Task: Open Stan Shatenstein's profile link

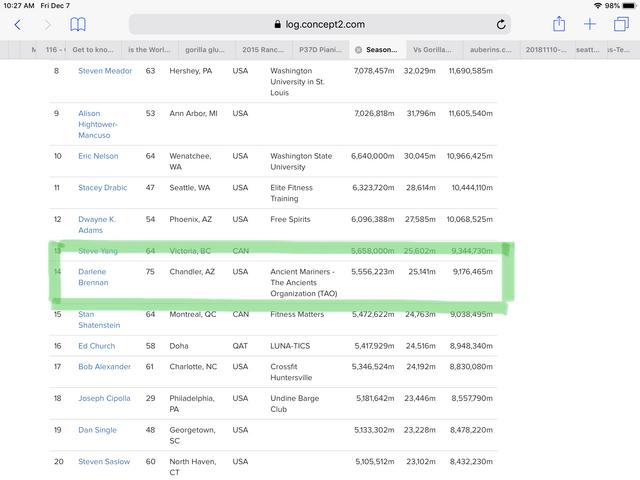Action: (x=99, y=320)
